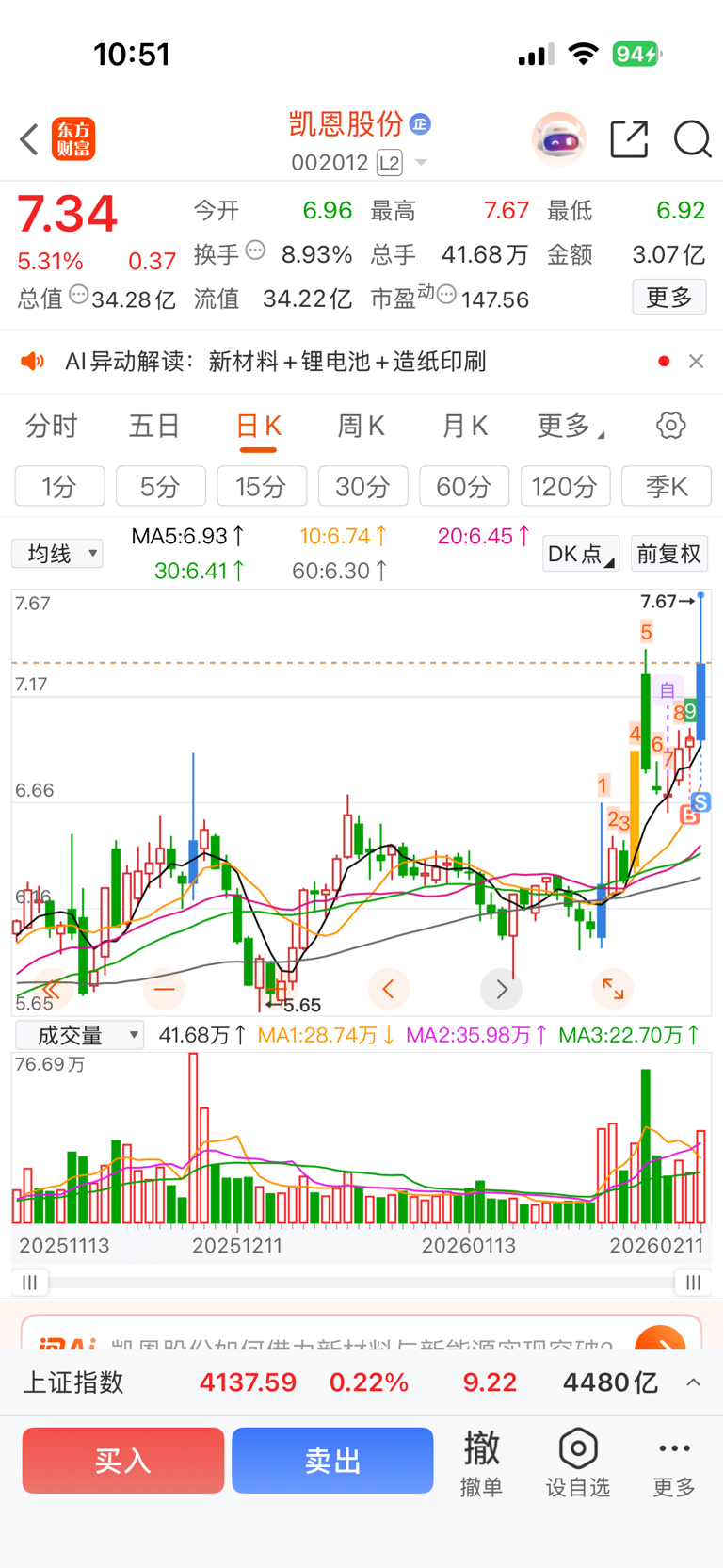The width and height of the screenshot is (724, 1568).
Task: Tap the blue 卖出 button
Action: (x=332, y=1461)
